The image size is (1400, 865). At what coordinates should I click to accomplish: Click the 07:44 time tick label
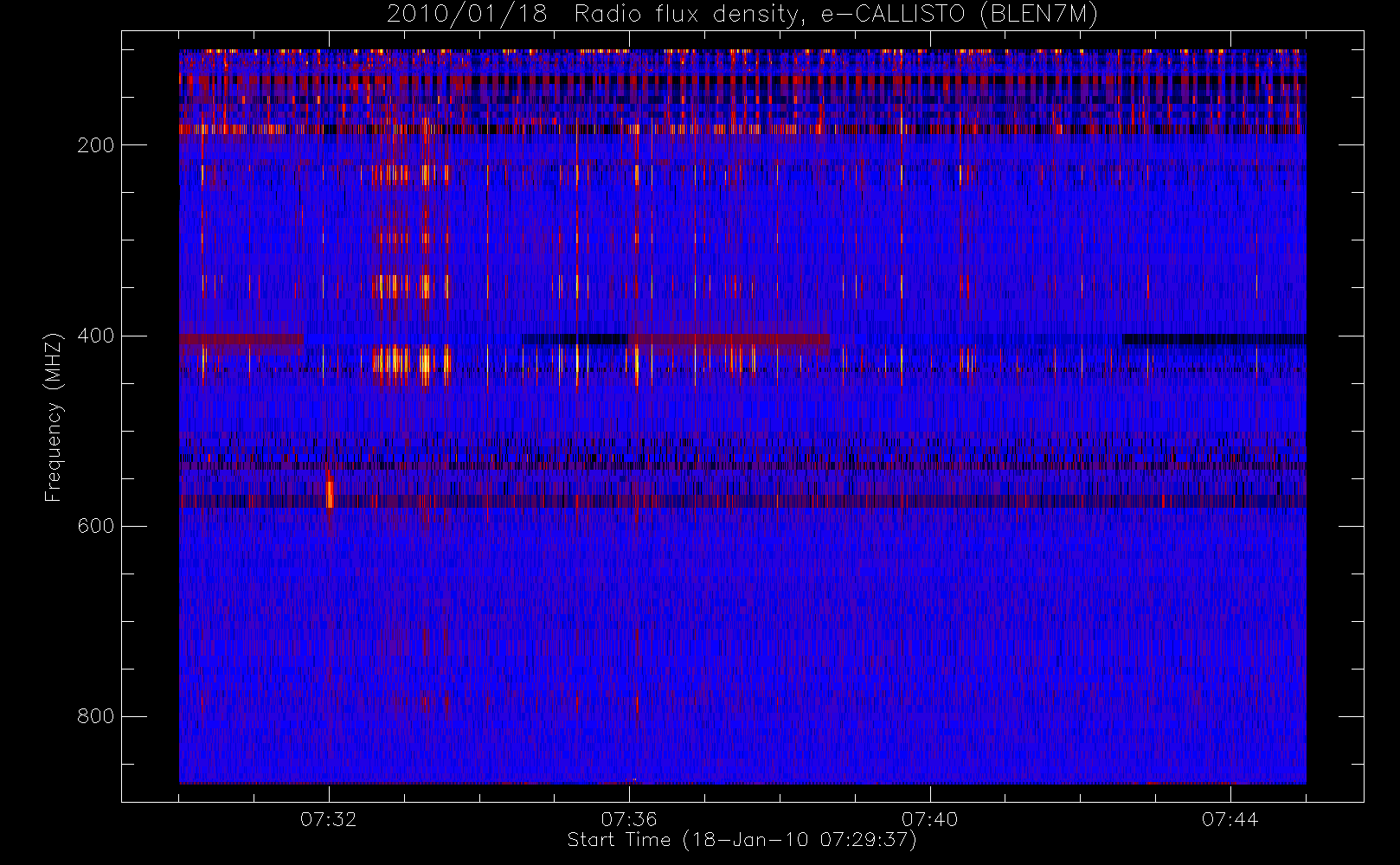pos(1230,819)
